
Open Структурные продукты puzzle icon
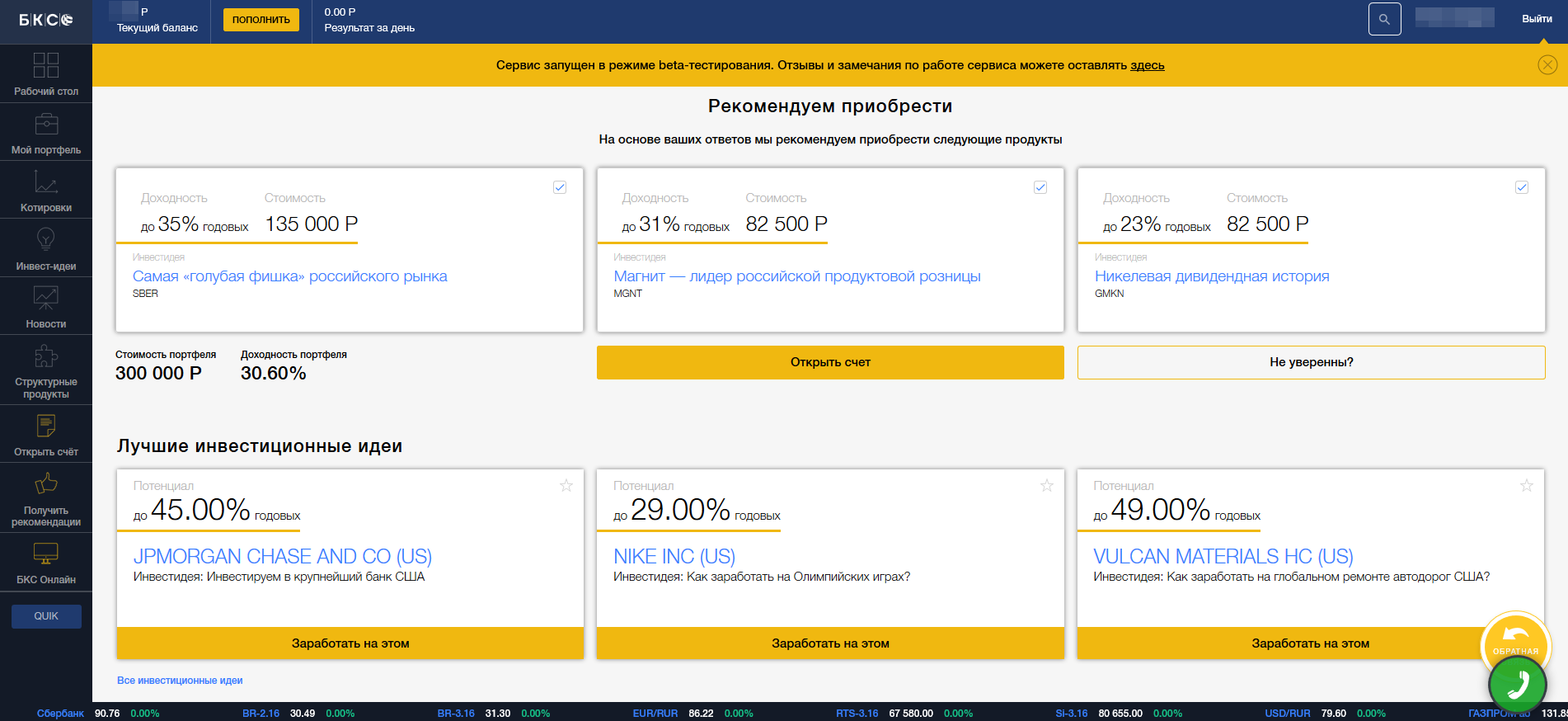[46, 356]
